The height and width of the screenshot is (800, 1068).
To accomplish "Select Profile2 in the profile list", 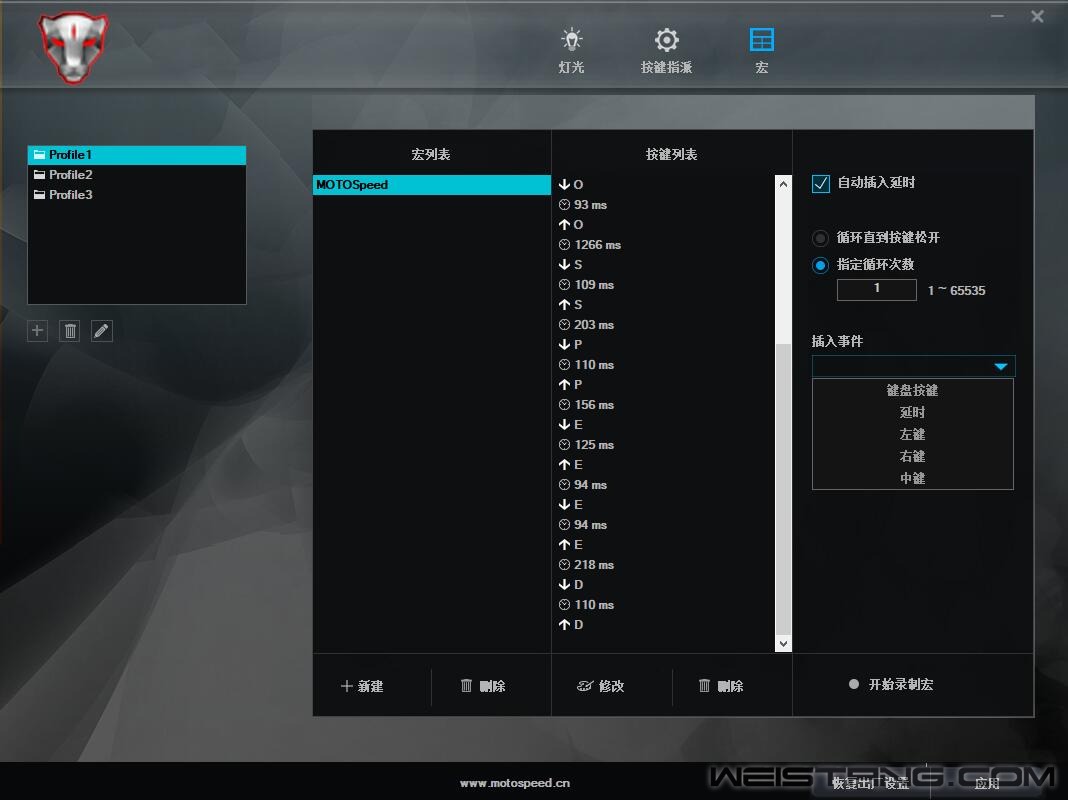I will pos(136,174).
